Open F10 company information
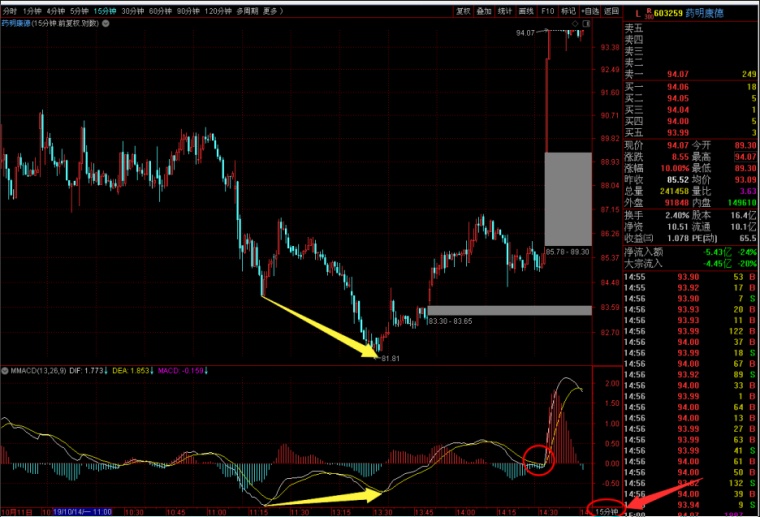The width and height of the screenshot is (760, 517). (548, 11)
